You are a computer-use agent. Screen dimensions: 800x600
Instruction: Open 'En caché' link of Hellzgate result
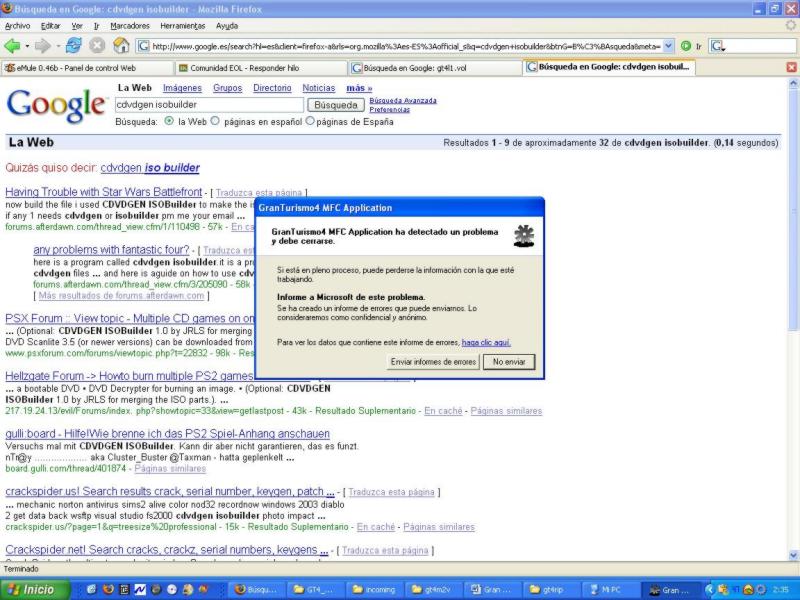pyautogui.click(x=443, y=411)
